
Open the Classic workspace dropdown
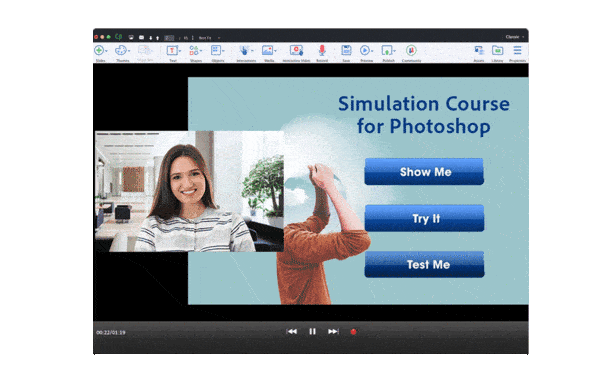coord(515,37)
